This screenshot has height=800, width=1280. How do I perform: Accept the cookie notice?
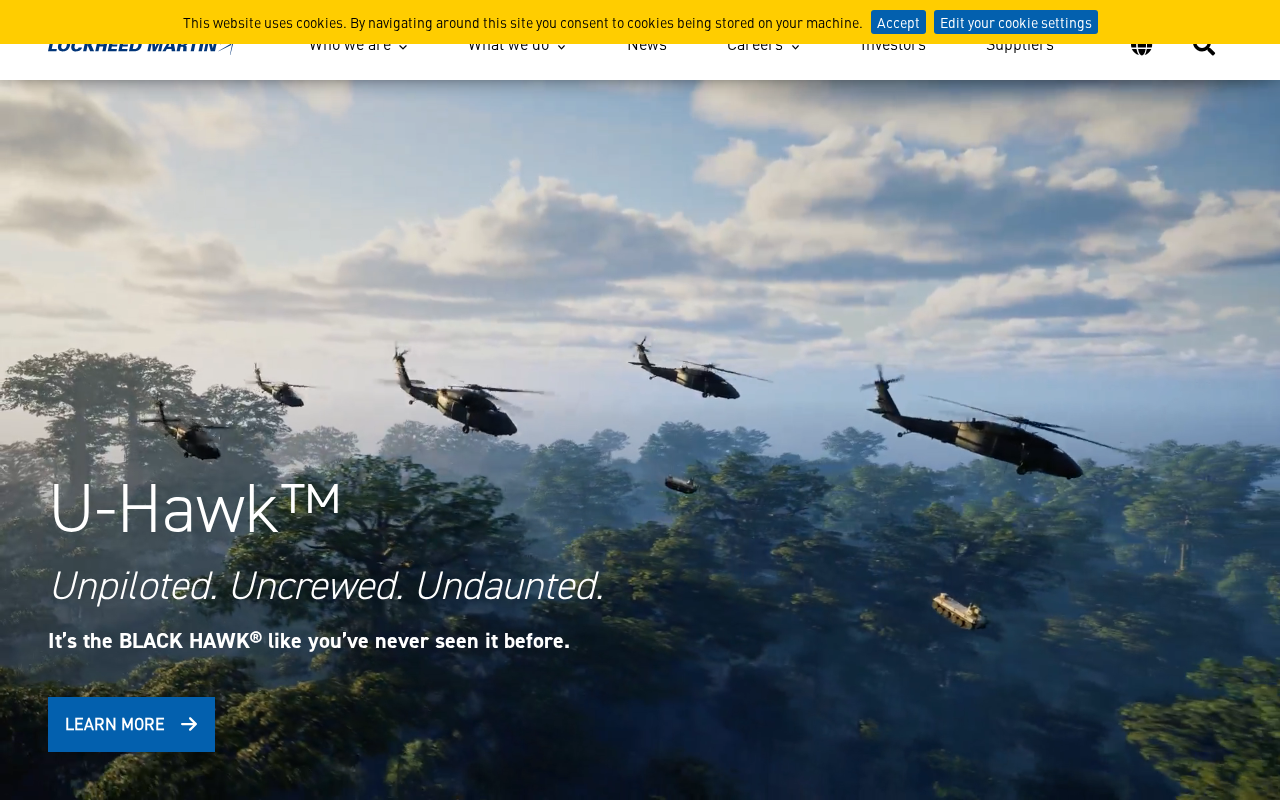tap(898, 22)
